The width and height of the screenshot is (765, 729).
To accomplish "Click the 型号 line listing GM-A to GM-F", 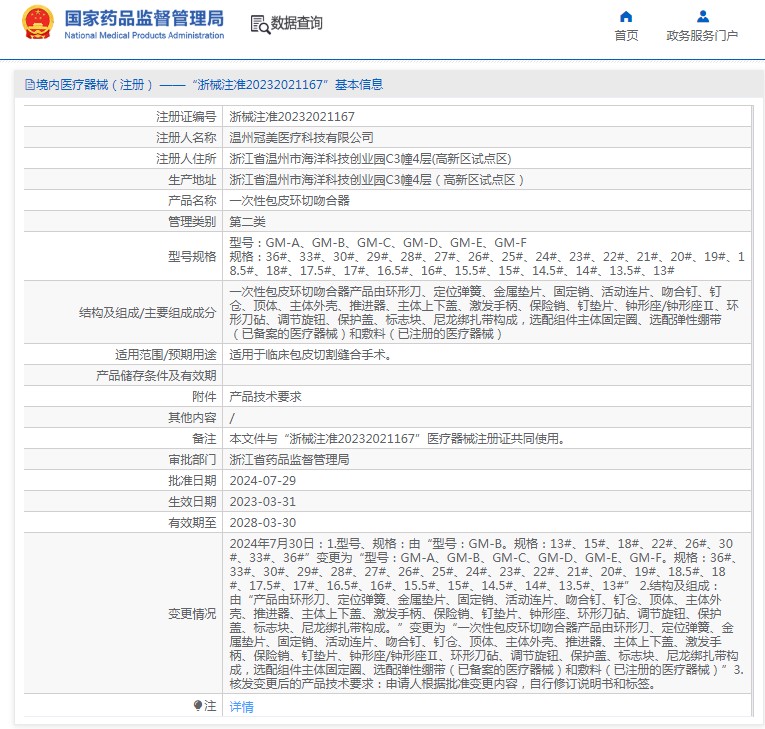I will 378,243.
